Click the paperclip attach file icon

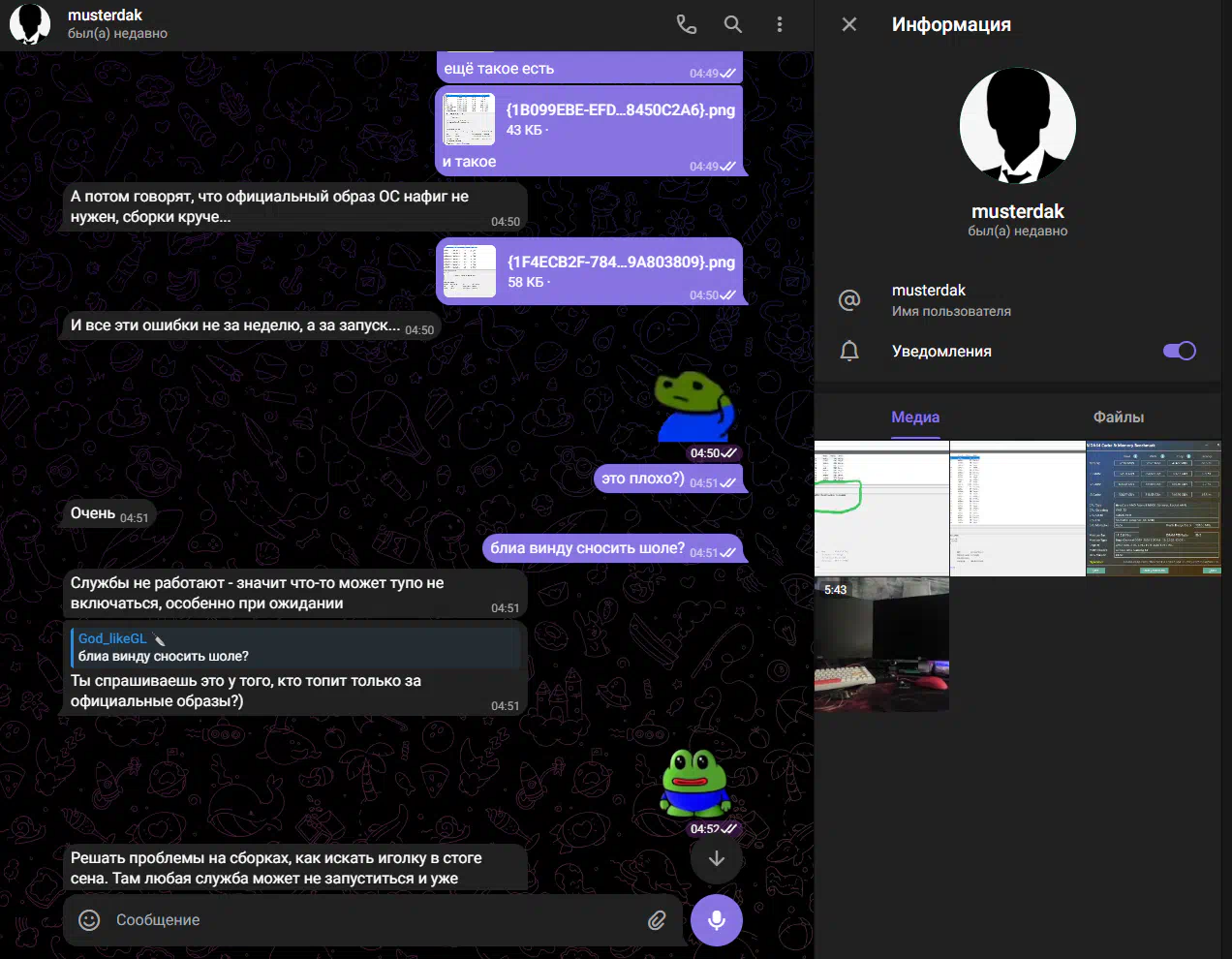pyautogui.click(x=657, y=920)
